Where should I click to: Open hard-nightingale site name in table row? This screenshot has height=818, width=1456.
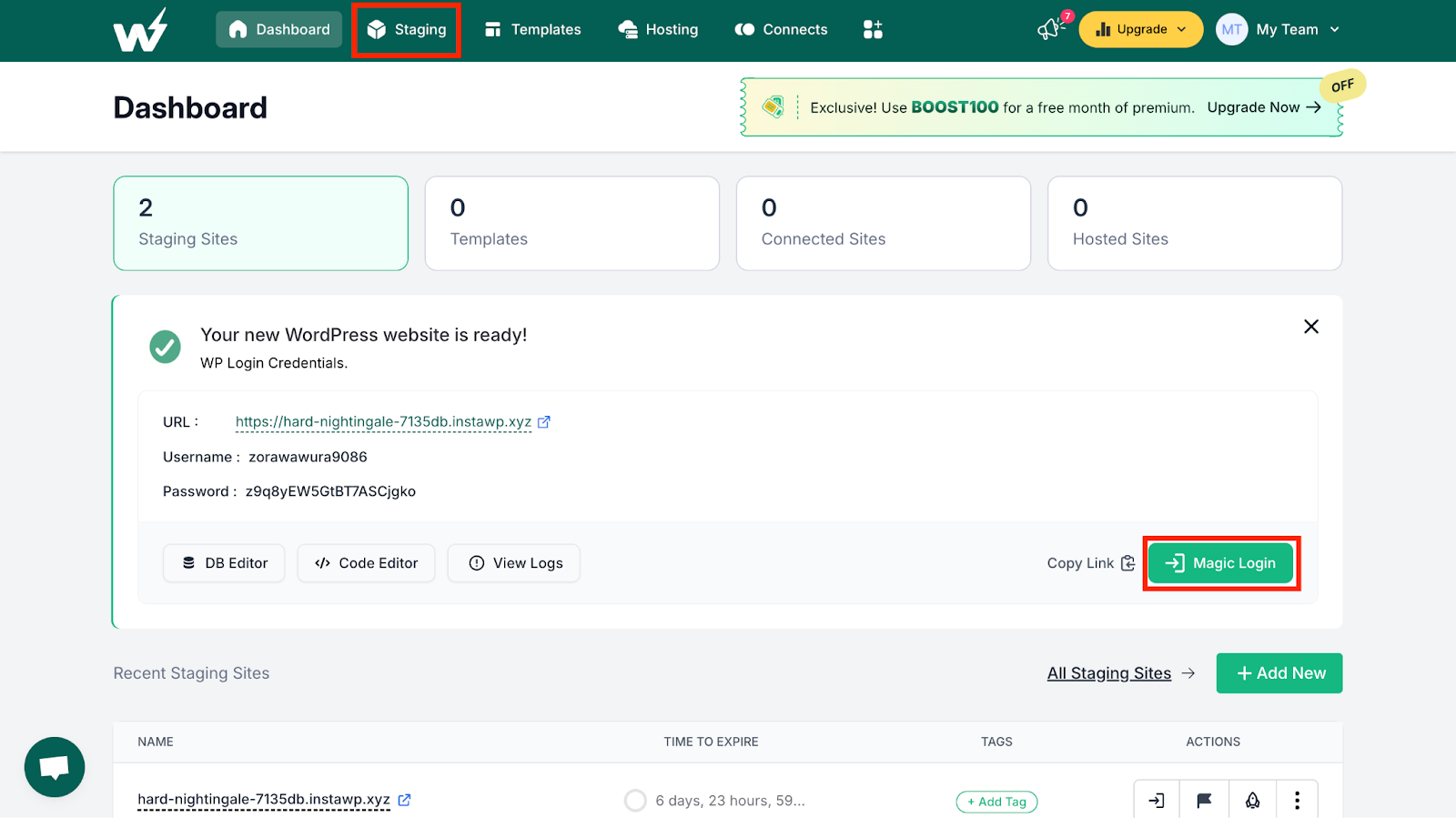(264, 800)
